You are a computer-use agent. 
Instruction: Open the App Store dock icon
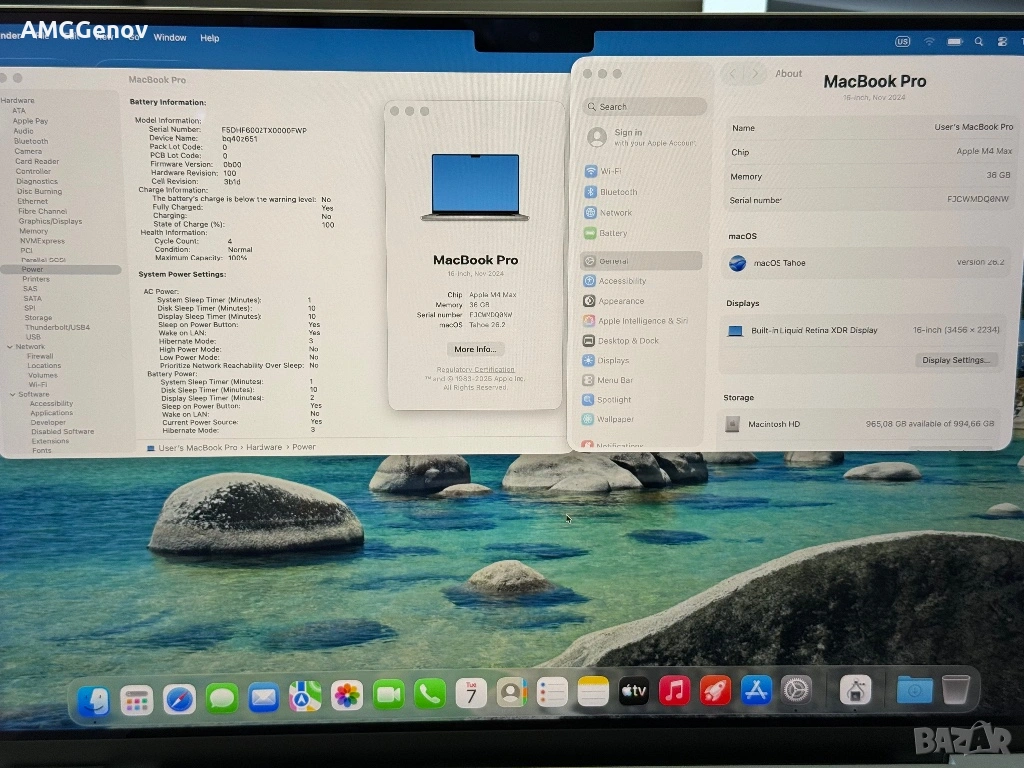coord(756,689)
